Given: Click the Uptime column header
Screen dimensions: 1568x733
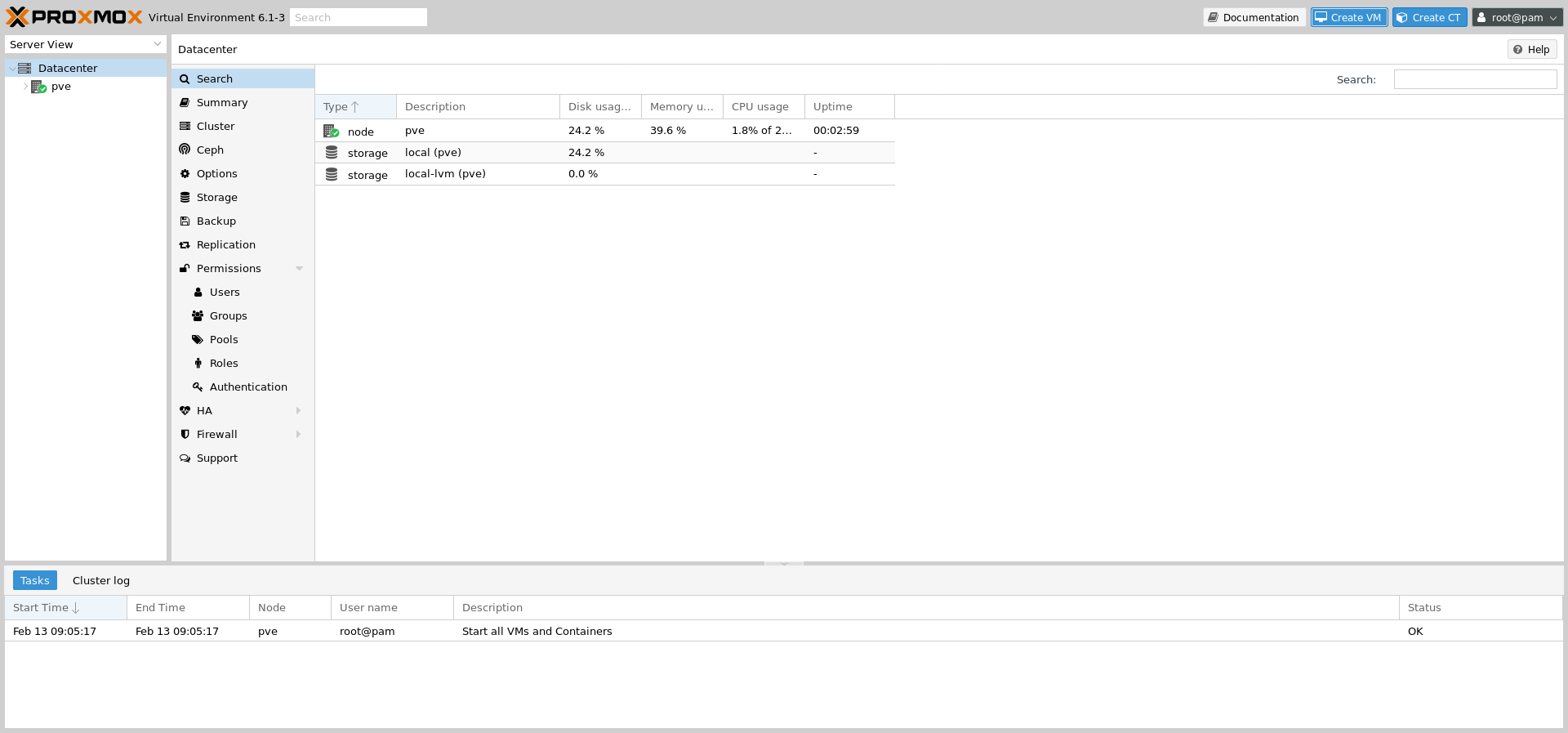Looking at the screenshot, I should (850, 107).
